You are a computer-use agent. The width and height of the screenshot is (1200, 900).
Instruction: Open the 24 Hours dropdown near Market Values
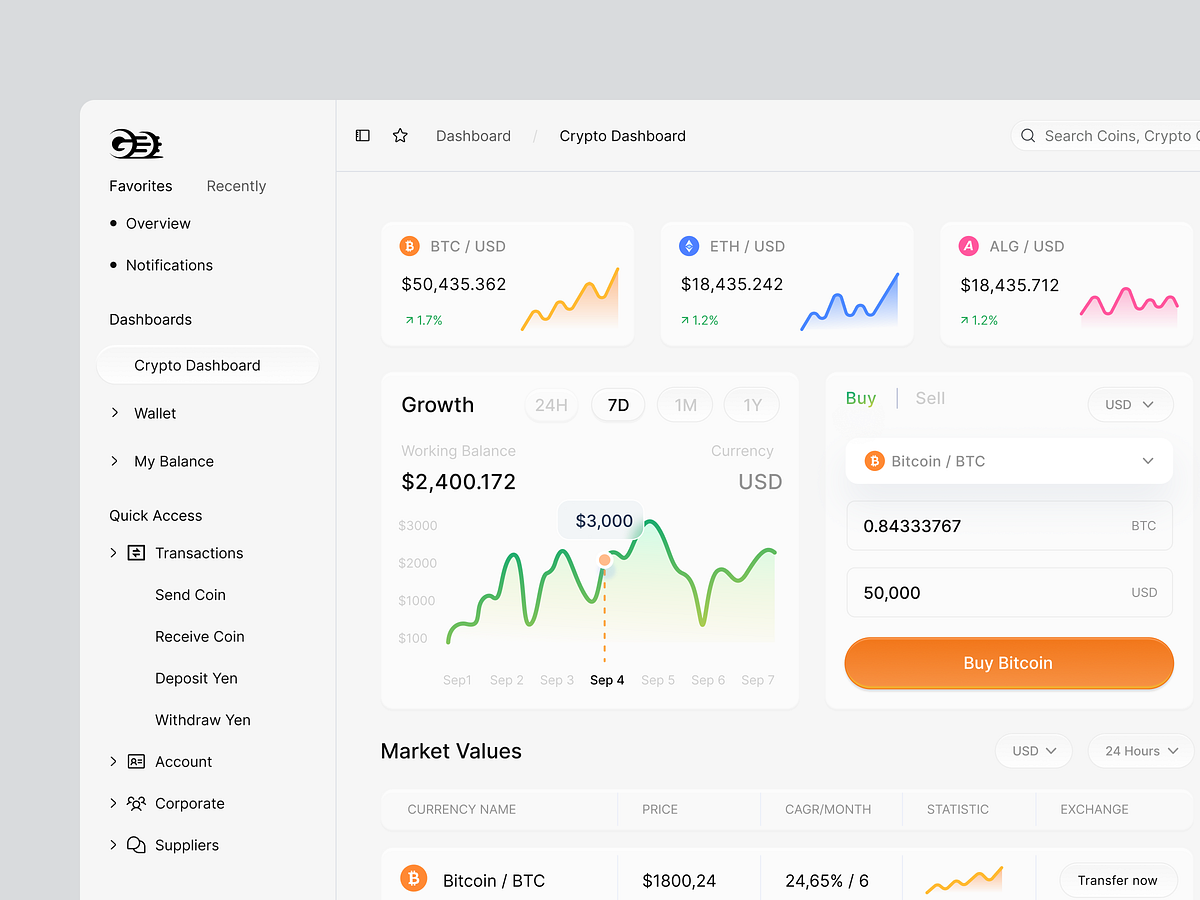pos(1139,750)
